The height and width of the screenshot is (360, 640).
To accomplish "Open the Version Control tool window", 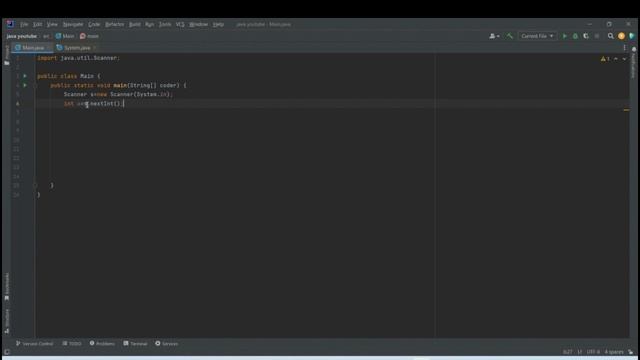I will [x=34, y=344].
